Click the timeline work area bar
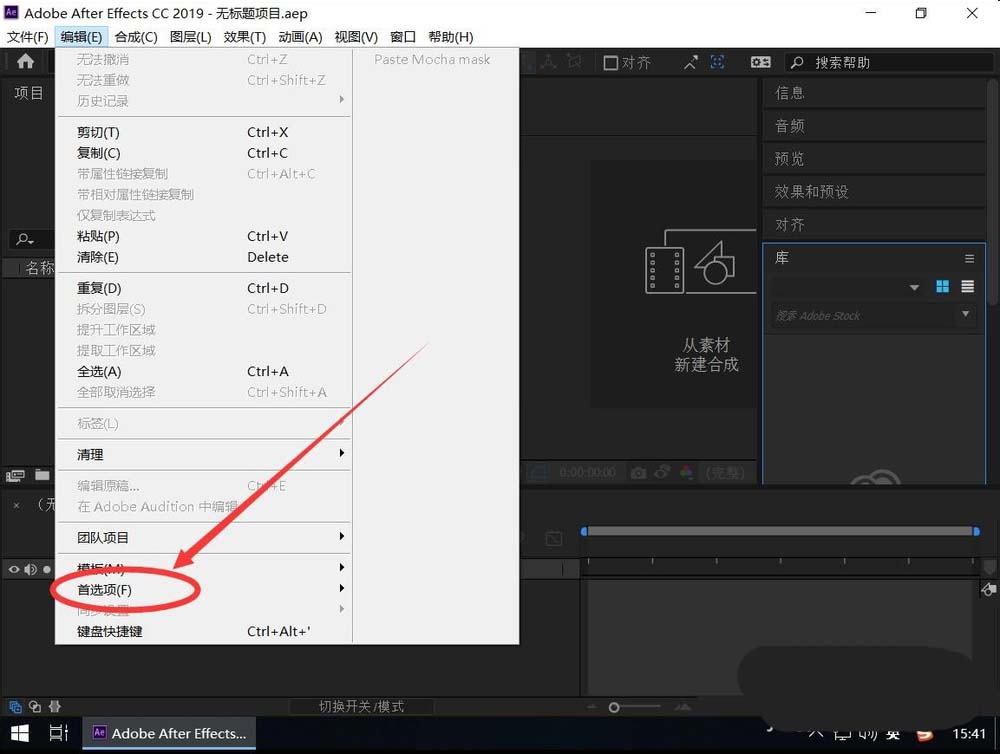The width and height of the screenshot is (1000, 754). pyautogui.click(x=780, y=531)
